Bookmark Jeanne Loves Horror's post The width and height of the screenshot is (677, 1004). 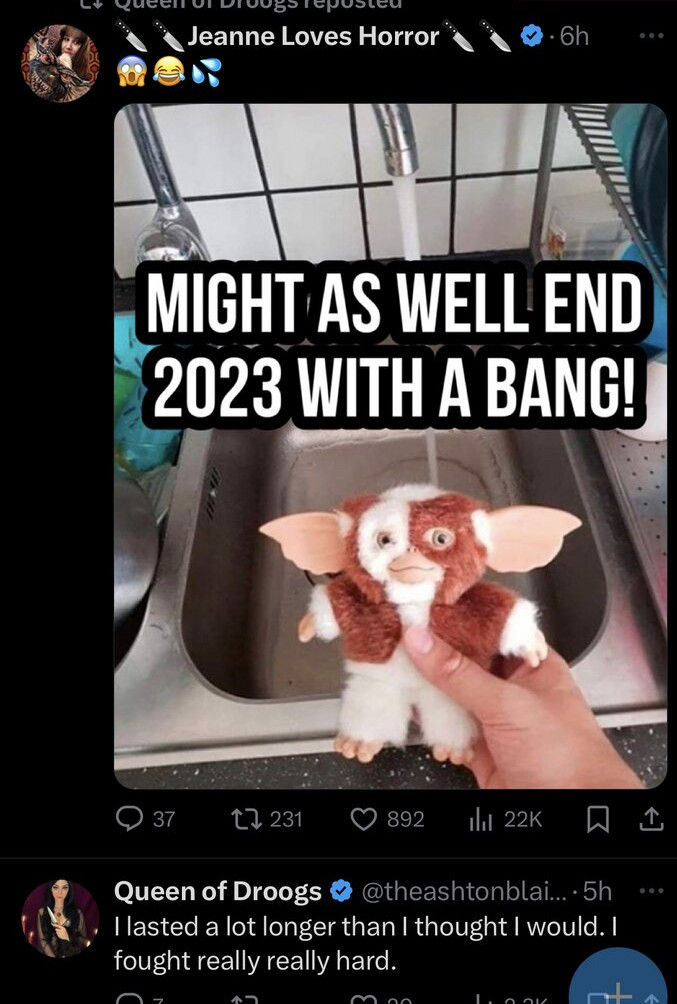pyautogui.click(x=598, y=820)
